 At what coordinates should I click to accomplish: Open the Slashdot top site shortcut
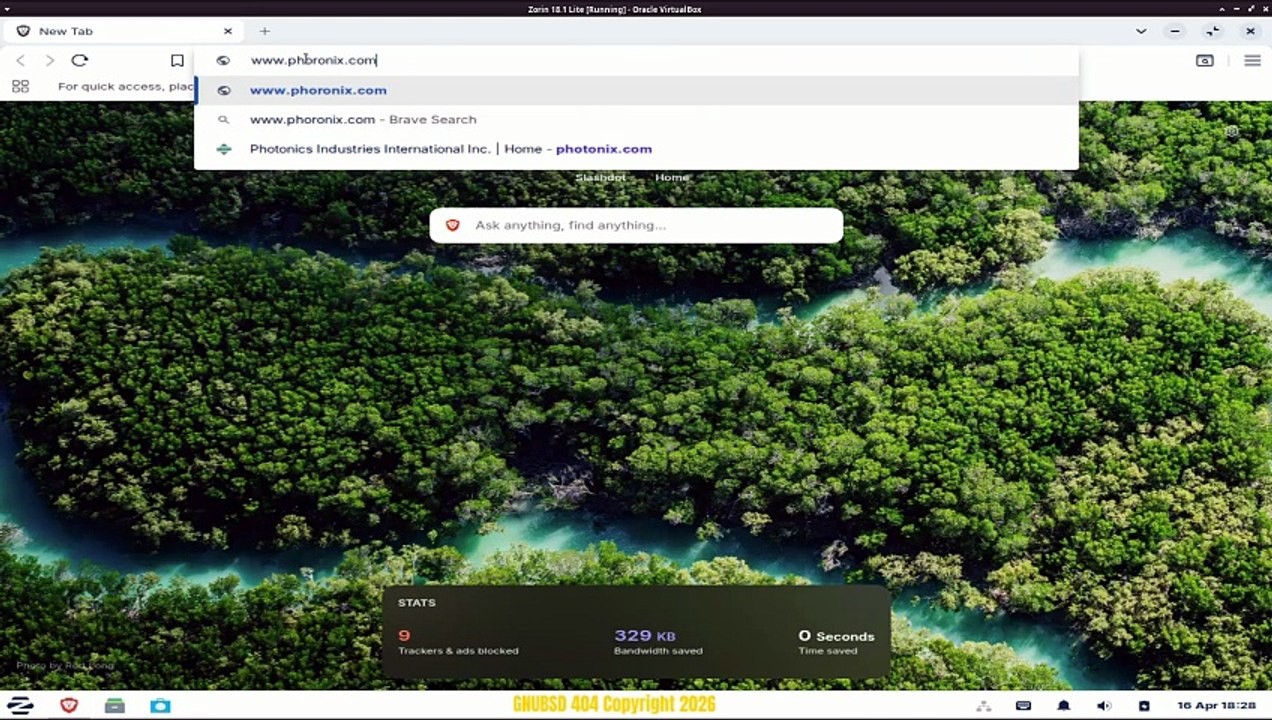[600, 177]
